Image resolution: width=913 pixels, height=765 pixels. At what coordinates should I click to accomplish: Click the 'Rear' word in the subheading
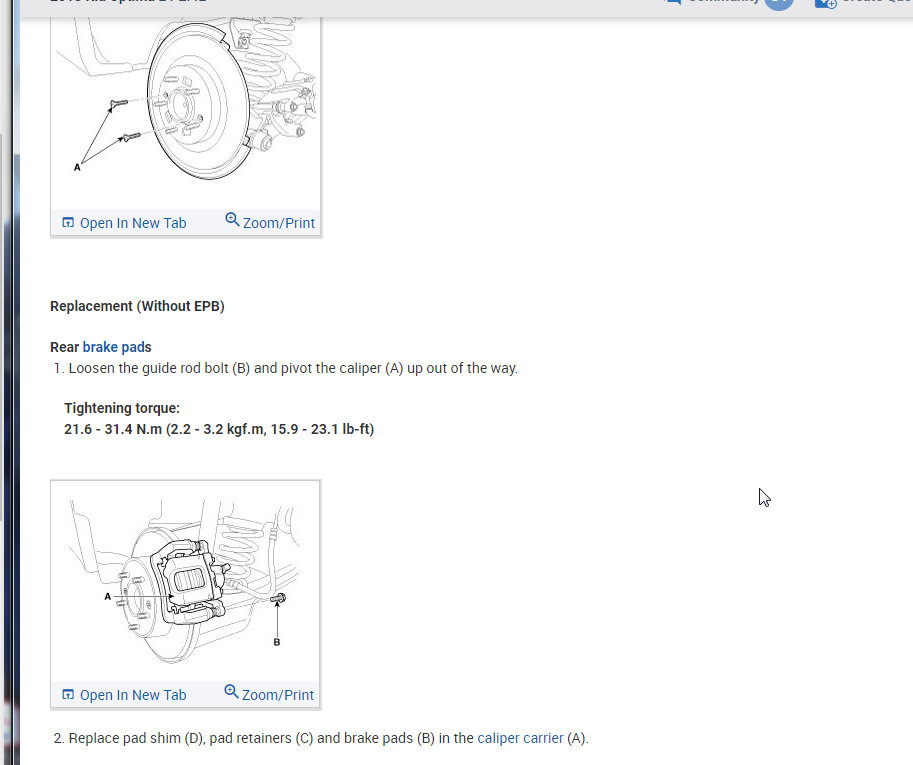[64, 347]
